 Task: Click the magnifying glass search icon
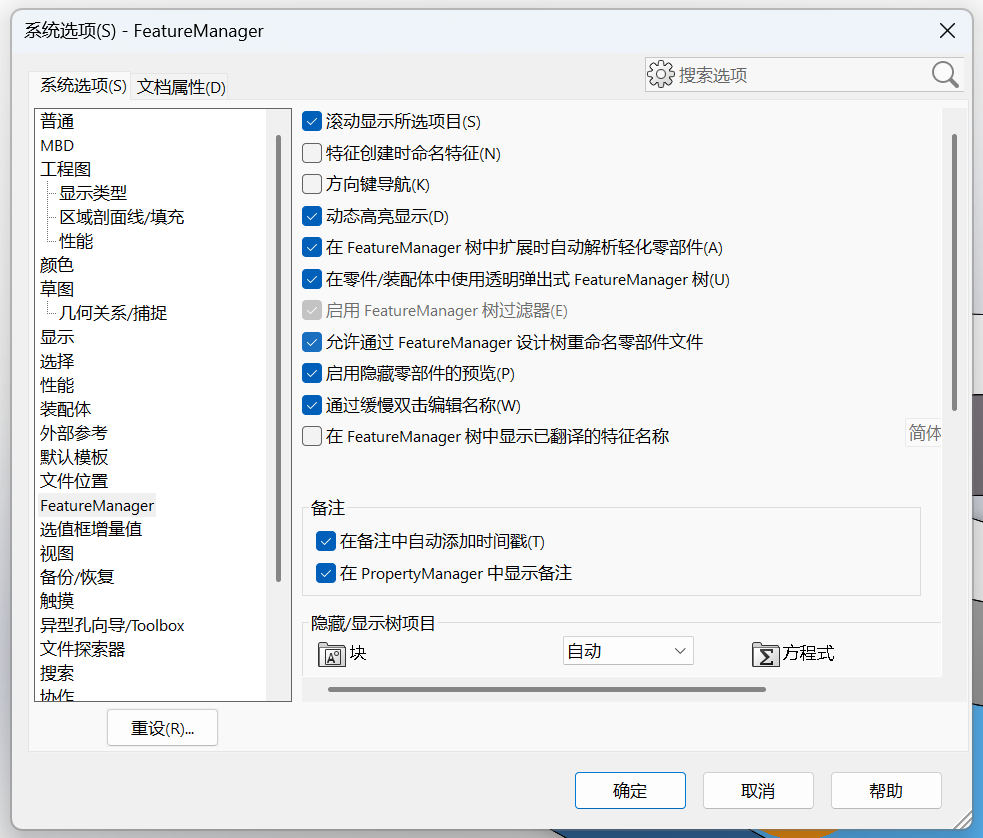pyautogui.click(x=945, y=75)
